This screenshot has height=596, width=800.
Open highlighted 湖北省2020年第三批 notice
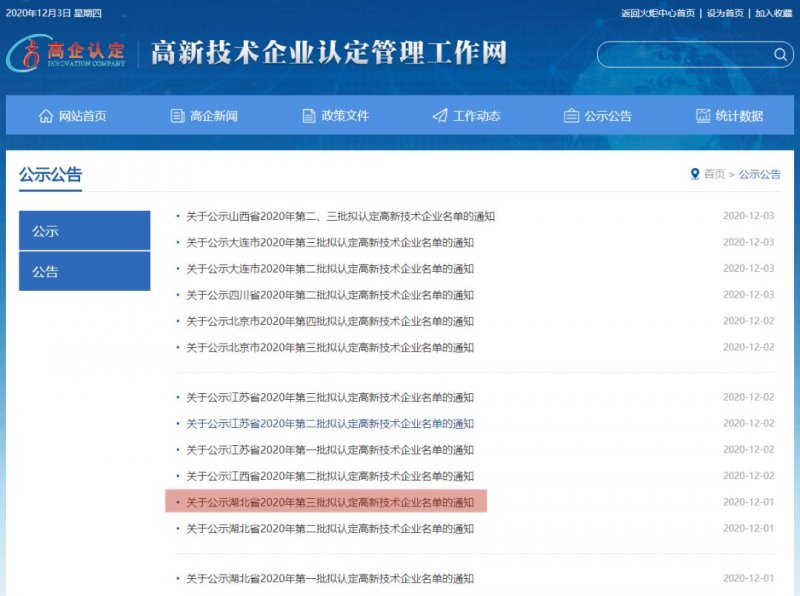[330, 503]
